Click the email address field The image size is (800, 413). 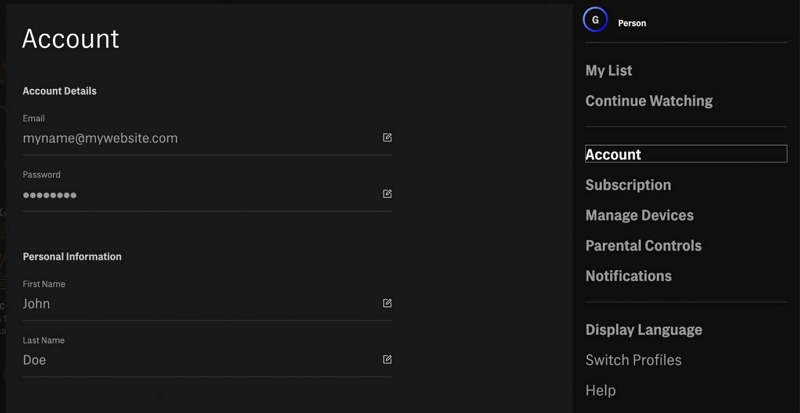pyautogui.click(x=100, y=138)
